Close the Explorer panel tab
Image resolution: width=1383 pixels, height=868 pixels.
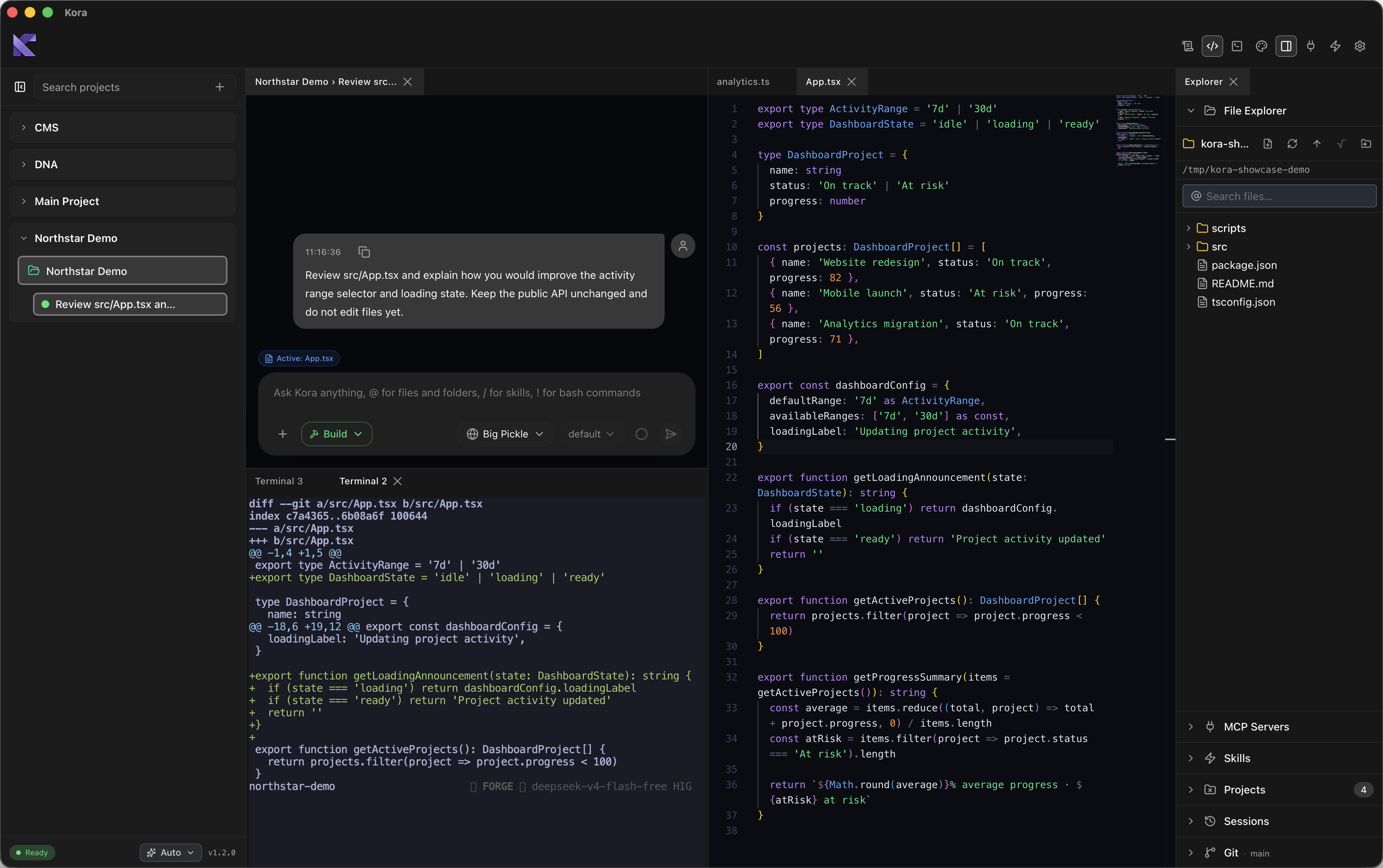1233,81
